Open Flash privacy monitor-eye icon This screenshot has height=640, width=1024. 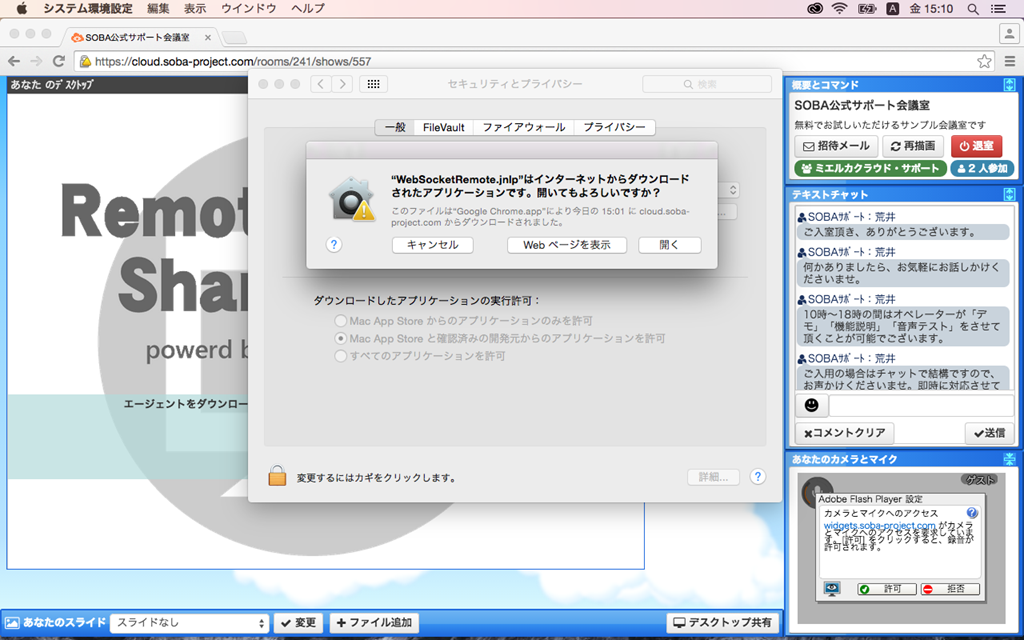point(832,588)
